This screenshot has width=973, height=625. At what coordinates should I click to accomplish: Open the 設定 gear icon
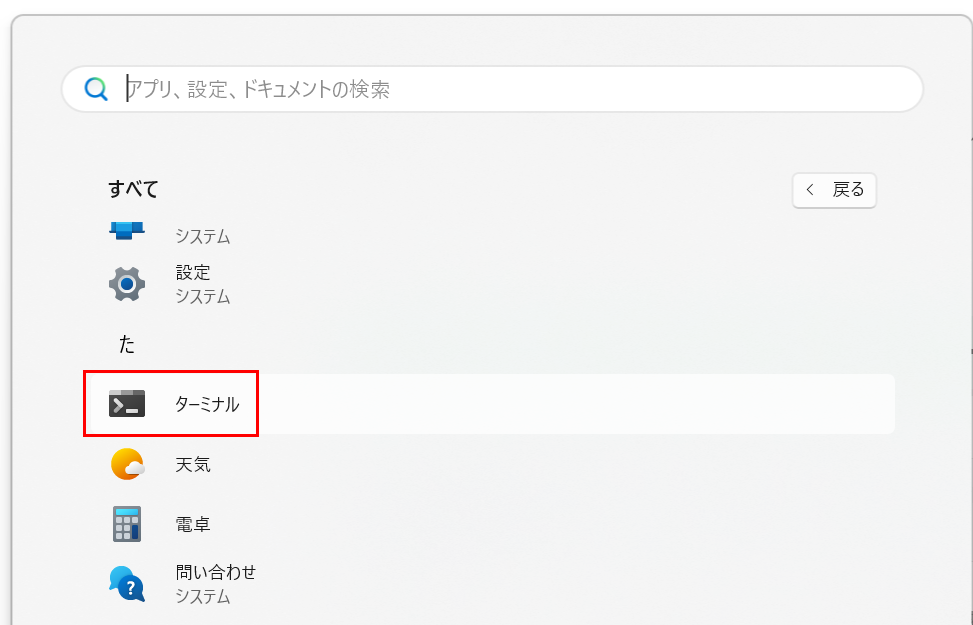coord(127,284)
